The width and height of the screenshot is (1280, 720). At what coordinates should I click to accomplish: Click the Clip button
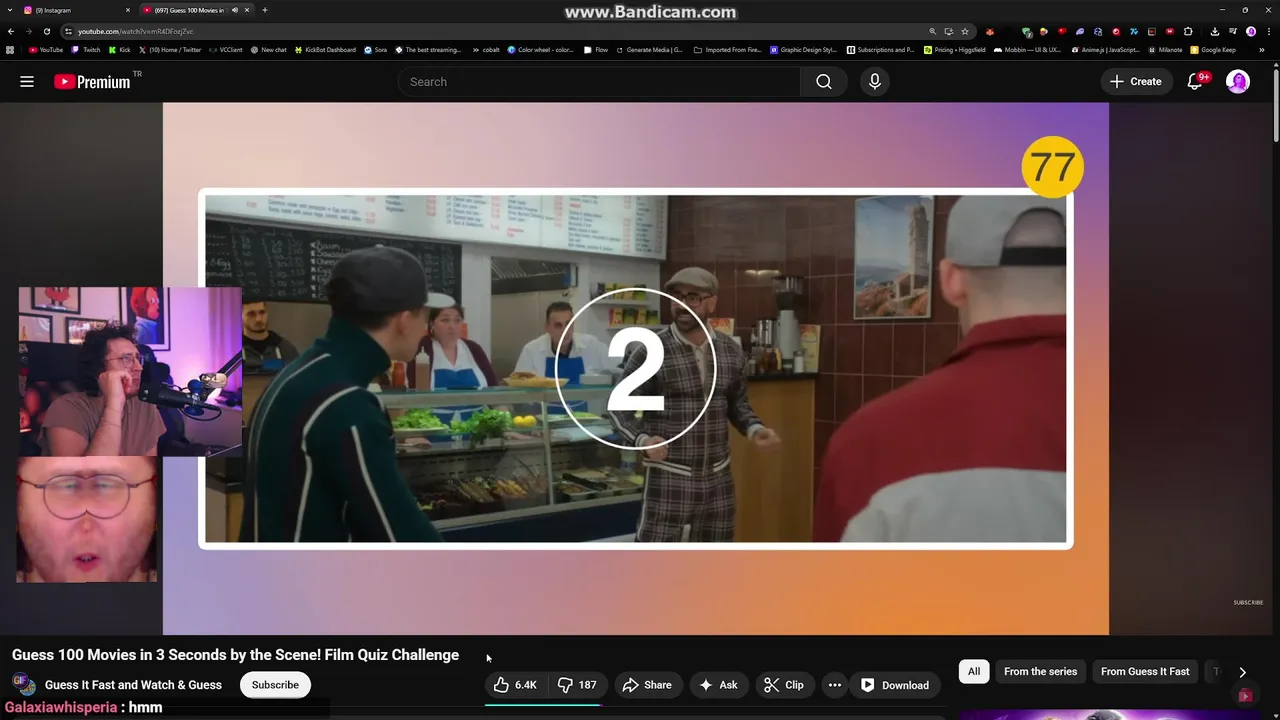coord(784,685)
